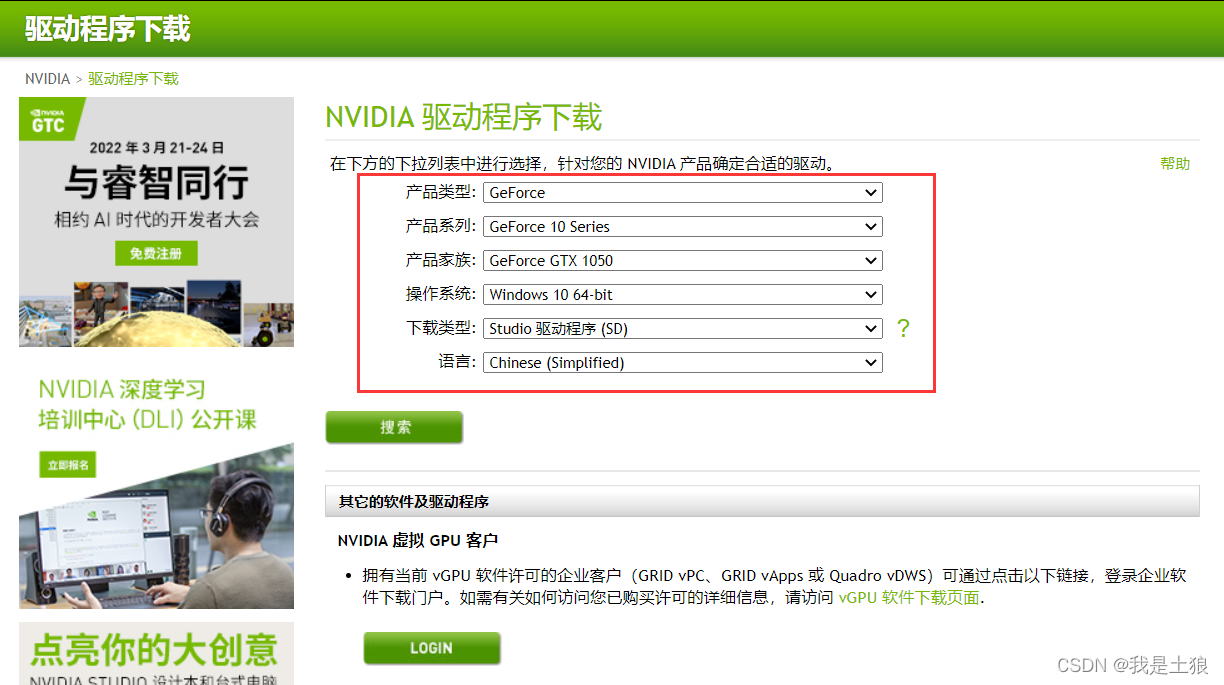Open the 产品家族 GeForce GTX 1050 dropdown

tap(683, 261)
